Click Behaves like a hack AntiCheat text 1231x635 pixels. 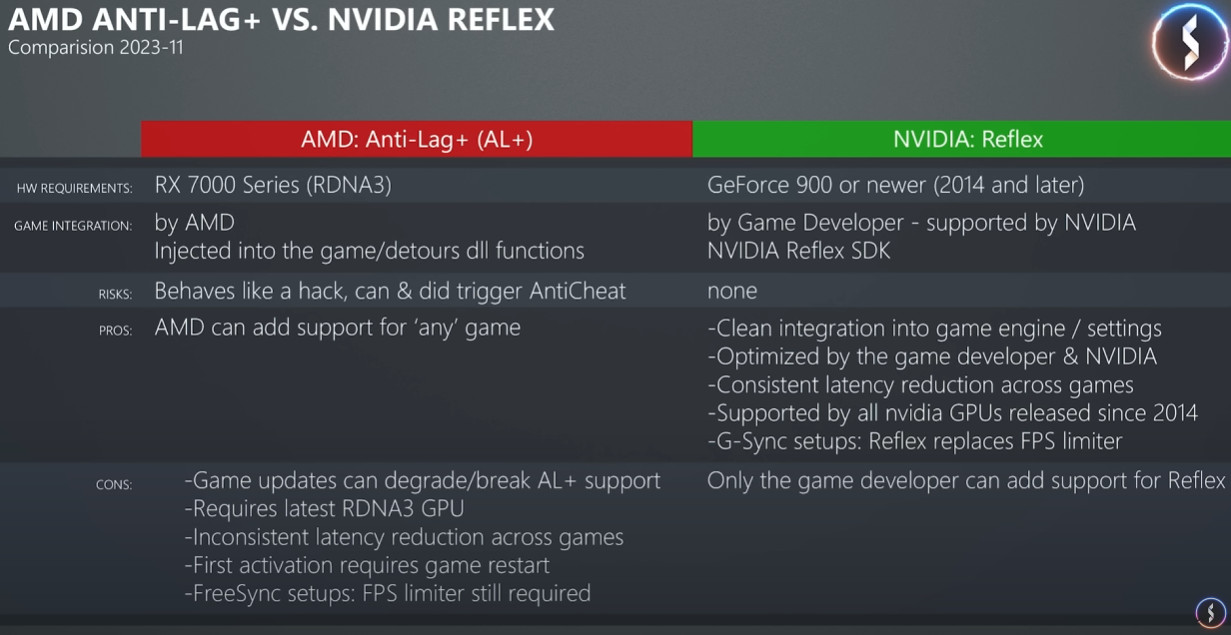(390, 291)
